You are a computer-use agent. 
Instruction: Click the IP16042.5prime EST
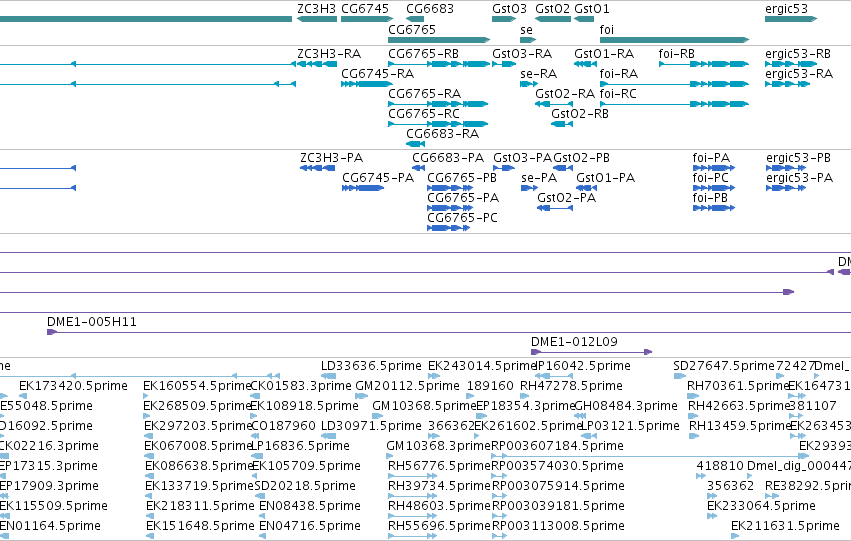coord(554,376)
